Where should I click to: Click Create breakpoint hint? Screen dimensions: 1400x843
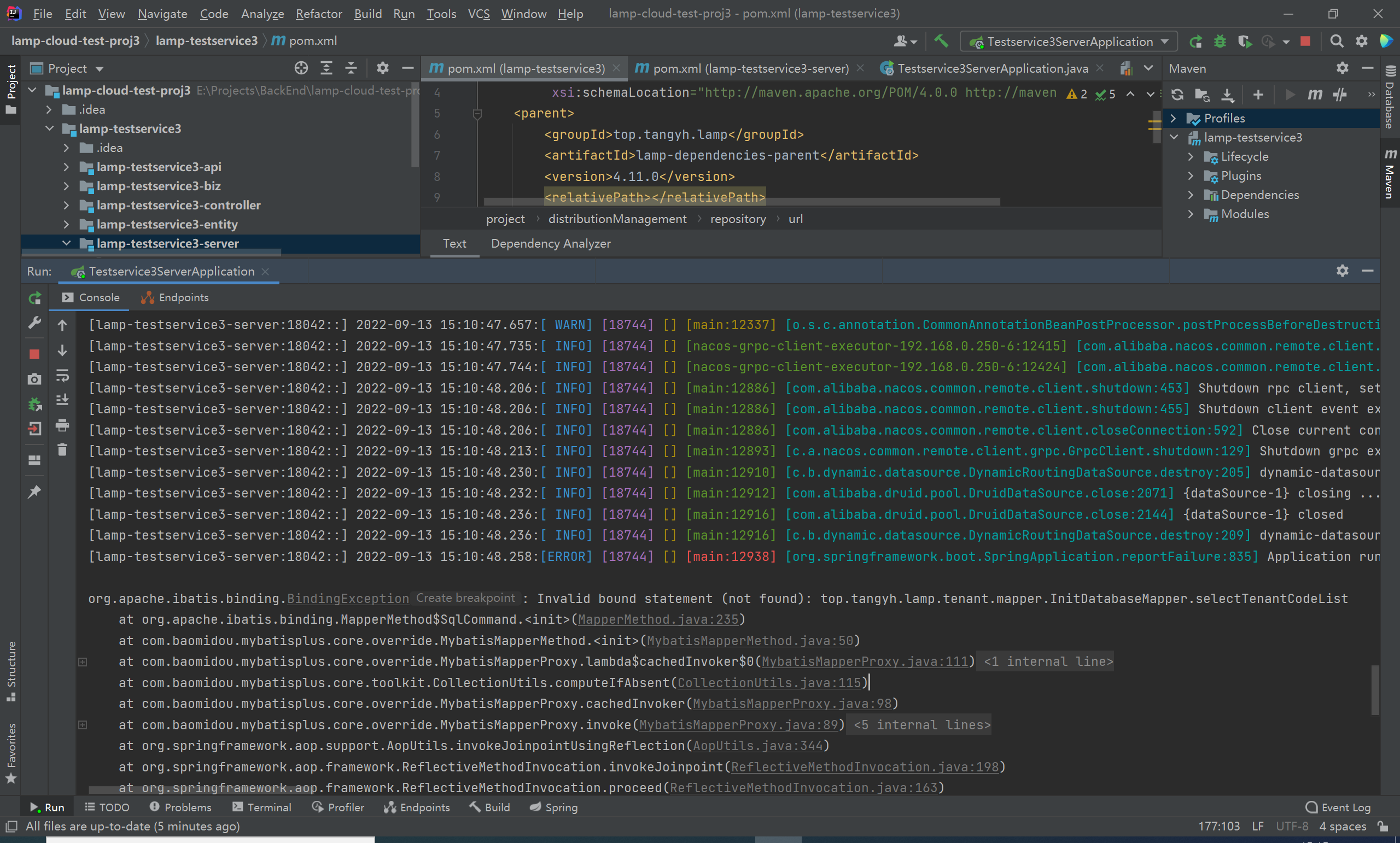pyautogui.click(x=465, y=598)
